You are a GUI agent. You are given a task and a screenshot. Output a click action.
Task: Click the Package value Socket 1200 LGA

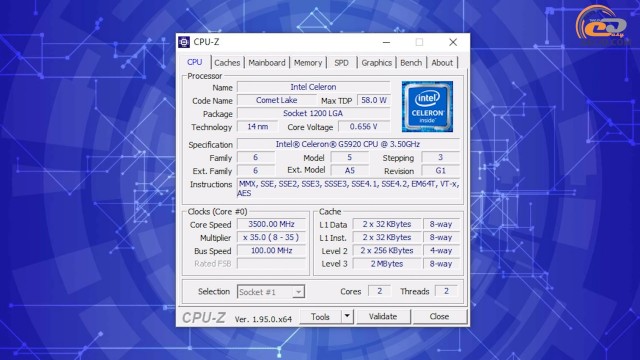tap(313, 113)
